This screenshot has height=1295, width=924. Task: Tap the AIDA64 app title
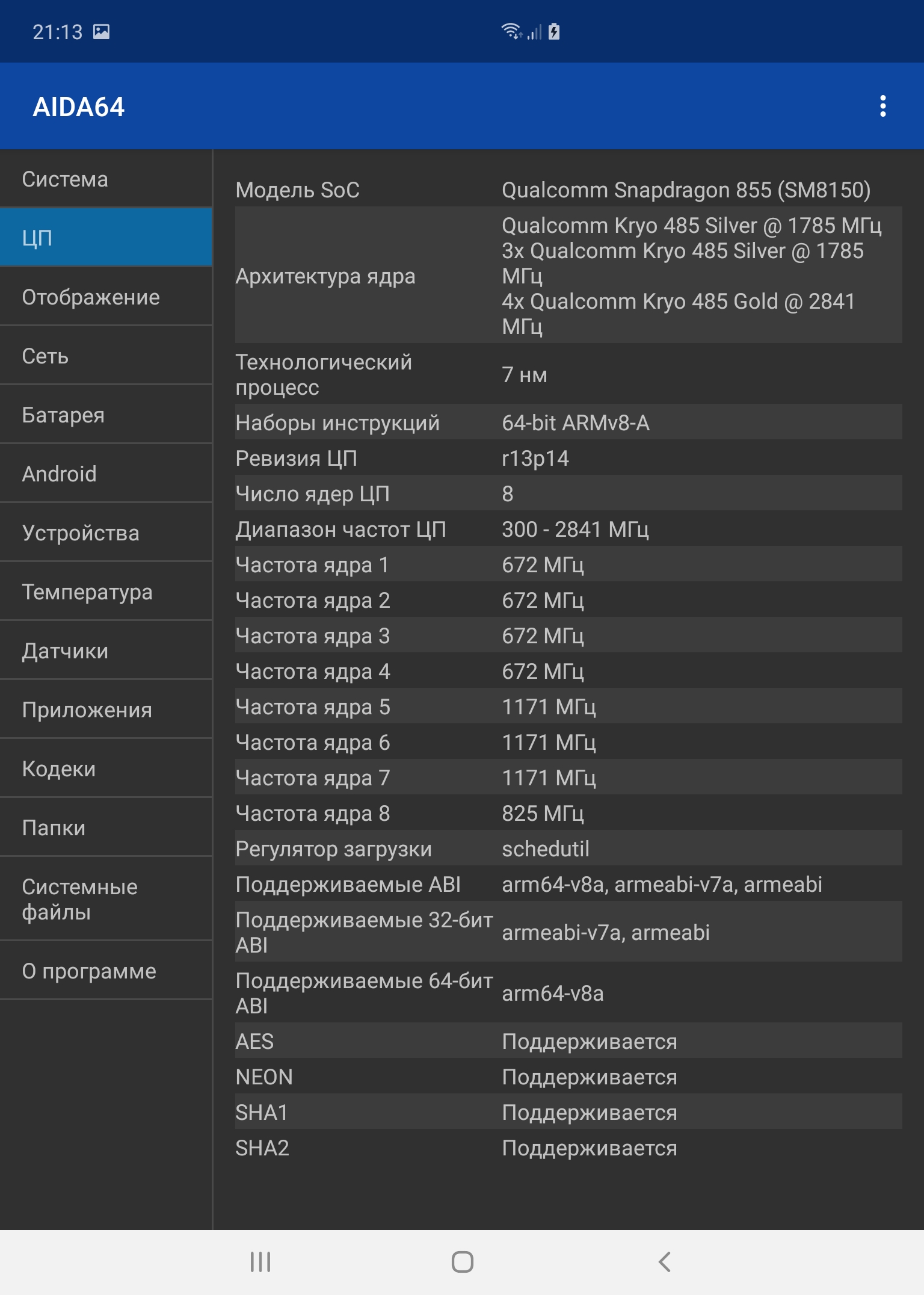click(78, 107)
